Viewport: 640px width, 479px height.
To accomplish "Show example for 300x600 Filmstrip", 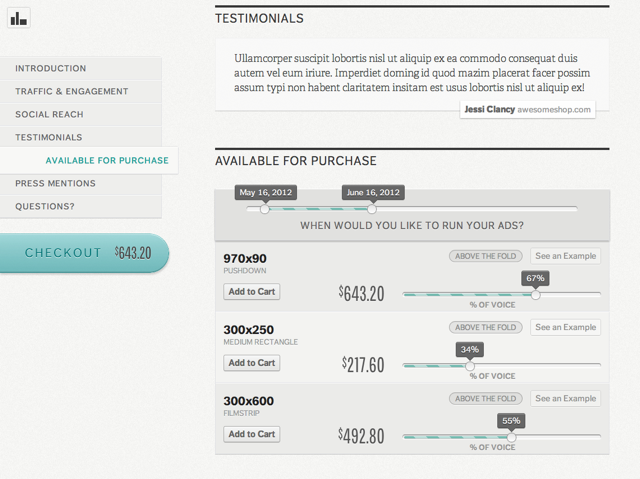I will pyautogui.click(x=565, y=399).
